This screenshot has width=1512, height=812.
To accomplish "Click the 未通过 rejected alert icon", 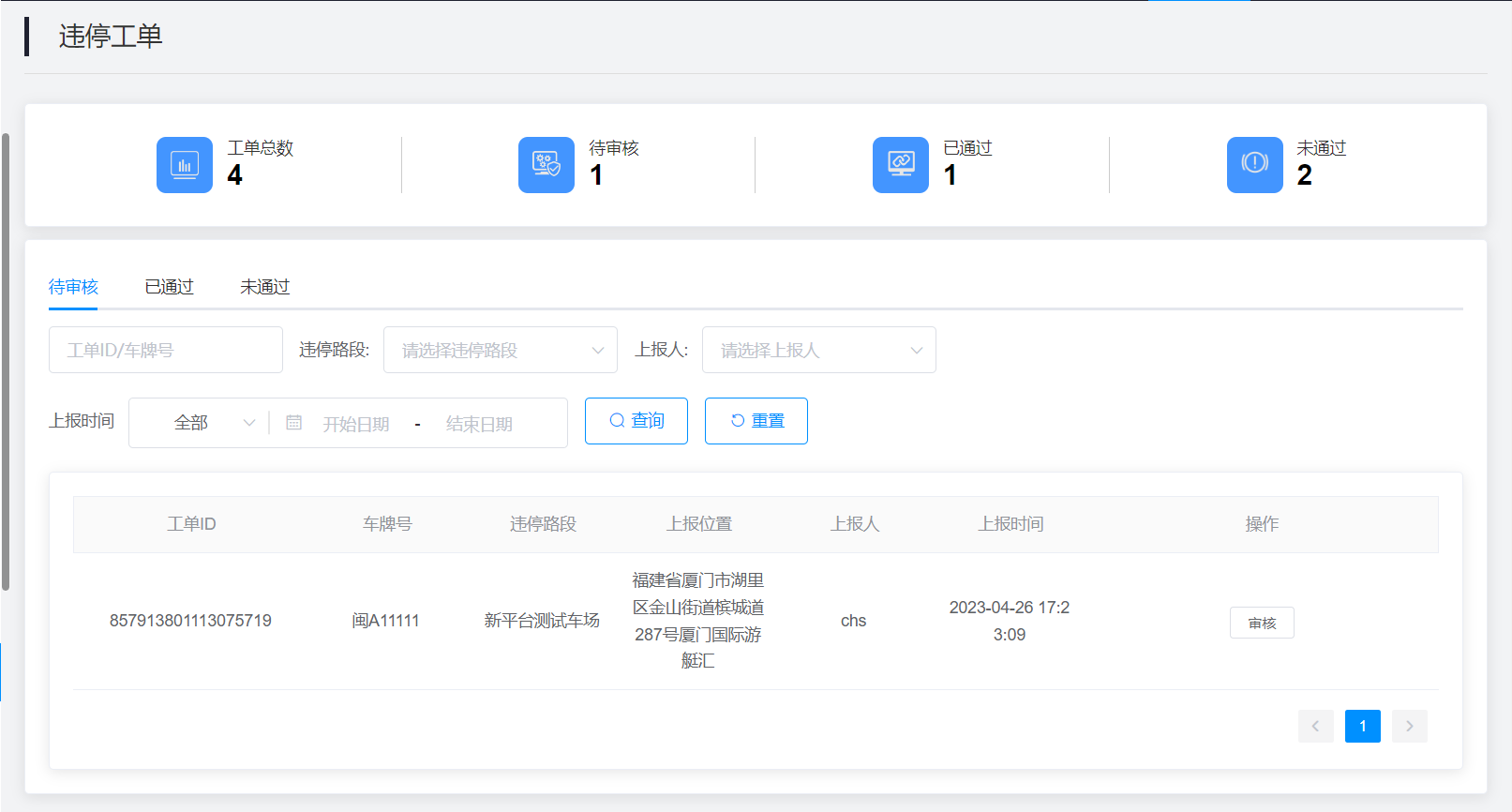I will click(x=1255, y=165).
